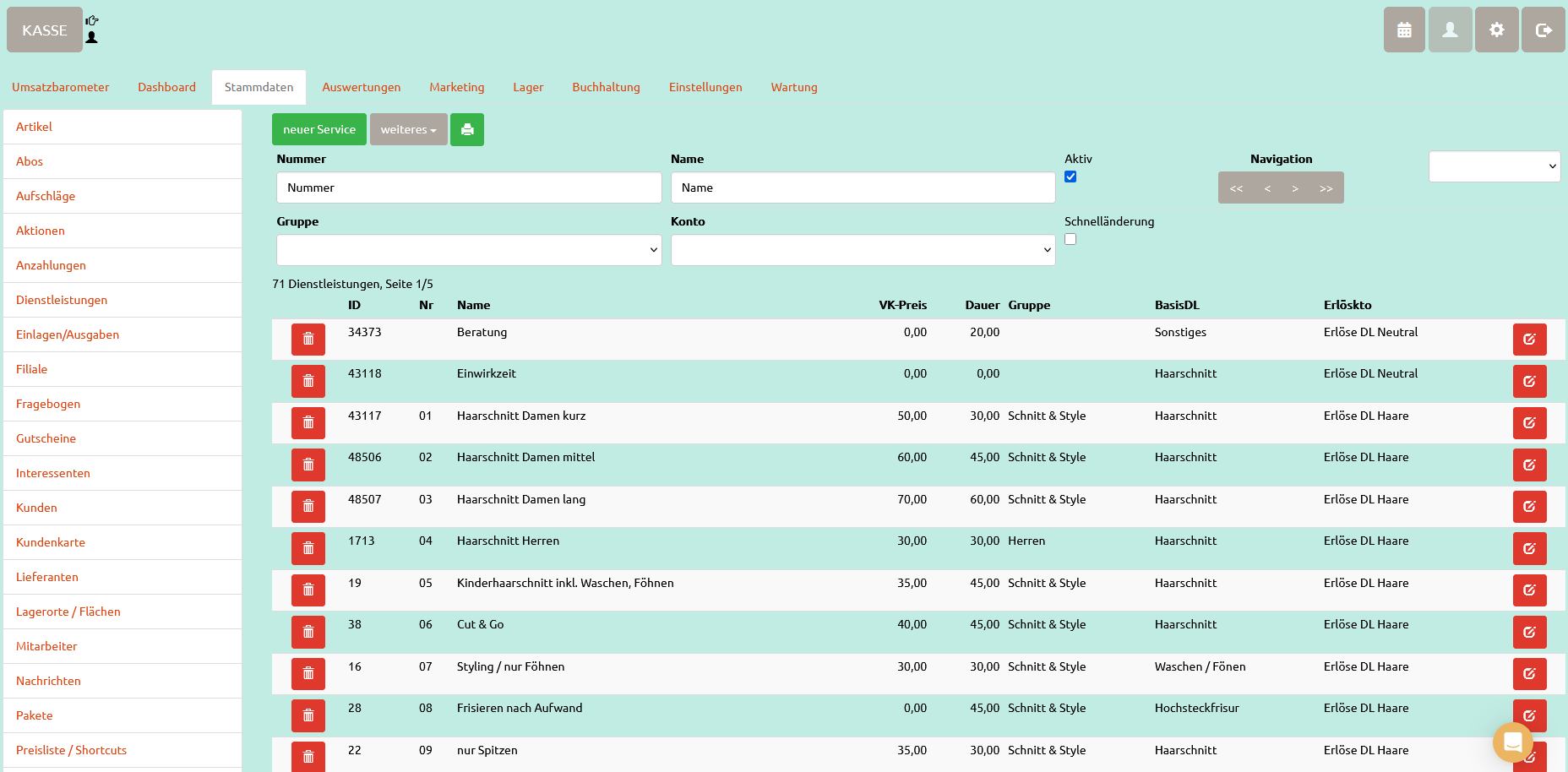1568x772 pixels.
Task: Enable the Schnelländerung checkbox
Action: click(1070, 239)
